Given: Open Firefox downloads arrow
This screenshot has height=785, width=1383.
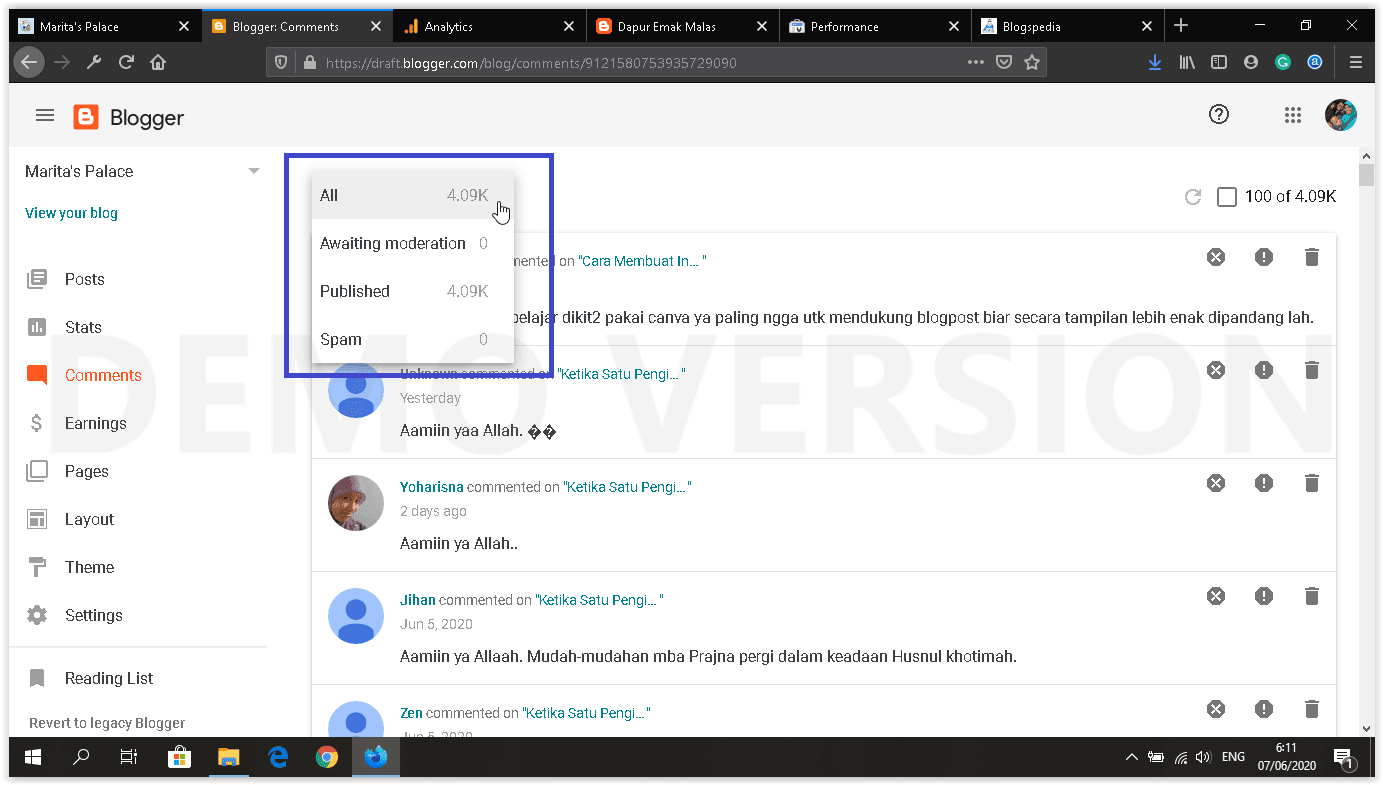Looking at the screenshot, I should [1154, 62].
